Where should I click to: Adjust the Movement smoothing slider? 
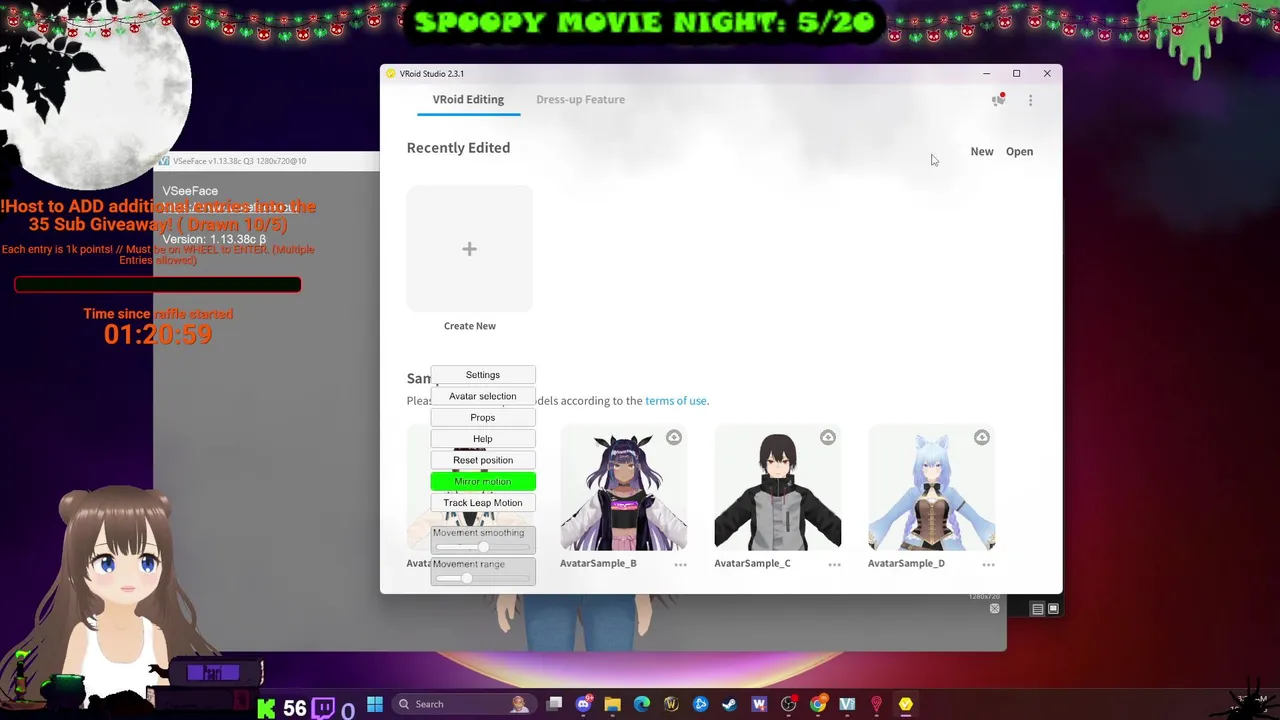tap(483, 547)
